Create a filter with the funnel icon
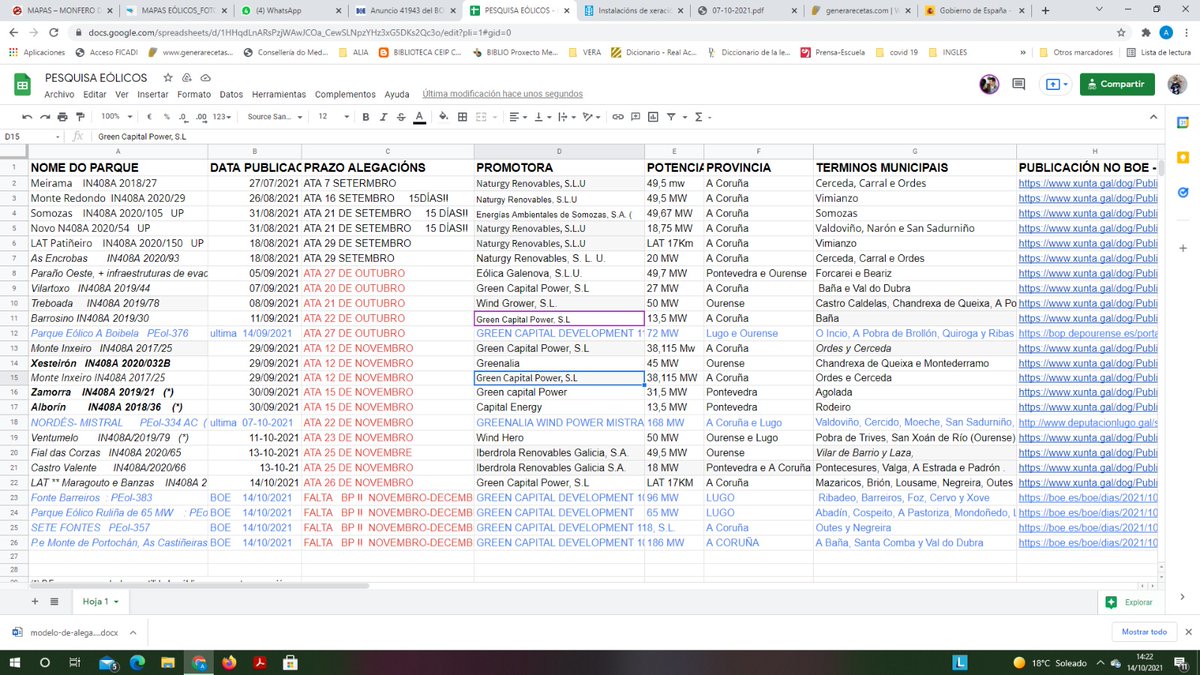Image resolution: width=1200 pixels, height=675 pixels. [671, 117]
